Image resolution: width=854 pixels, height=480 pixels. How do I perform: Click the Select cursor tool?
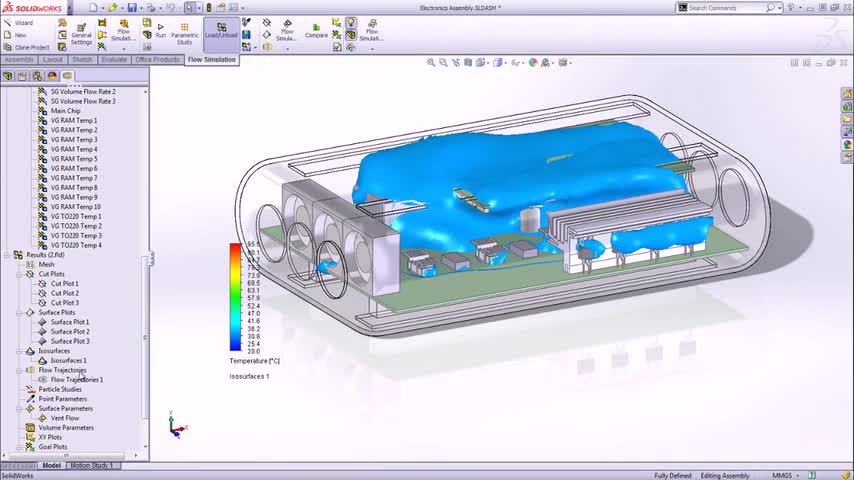click(189, 8)
